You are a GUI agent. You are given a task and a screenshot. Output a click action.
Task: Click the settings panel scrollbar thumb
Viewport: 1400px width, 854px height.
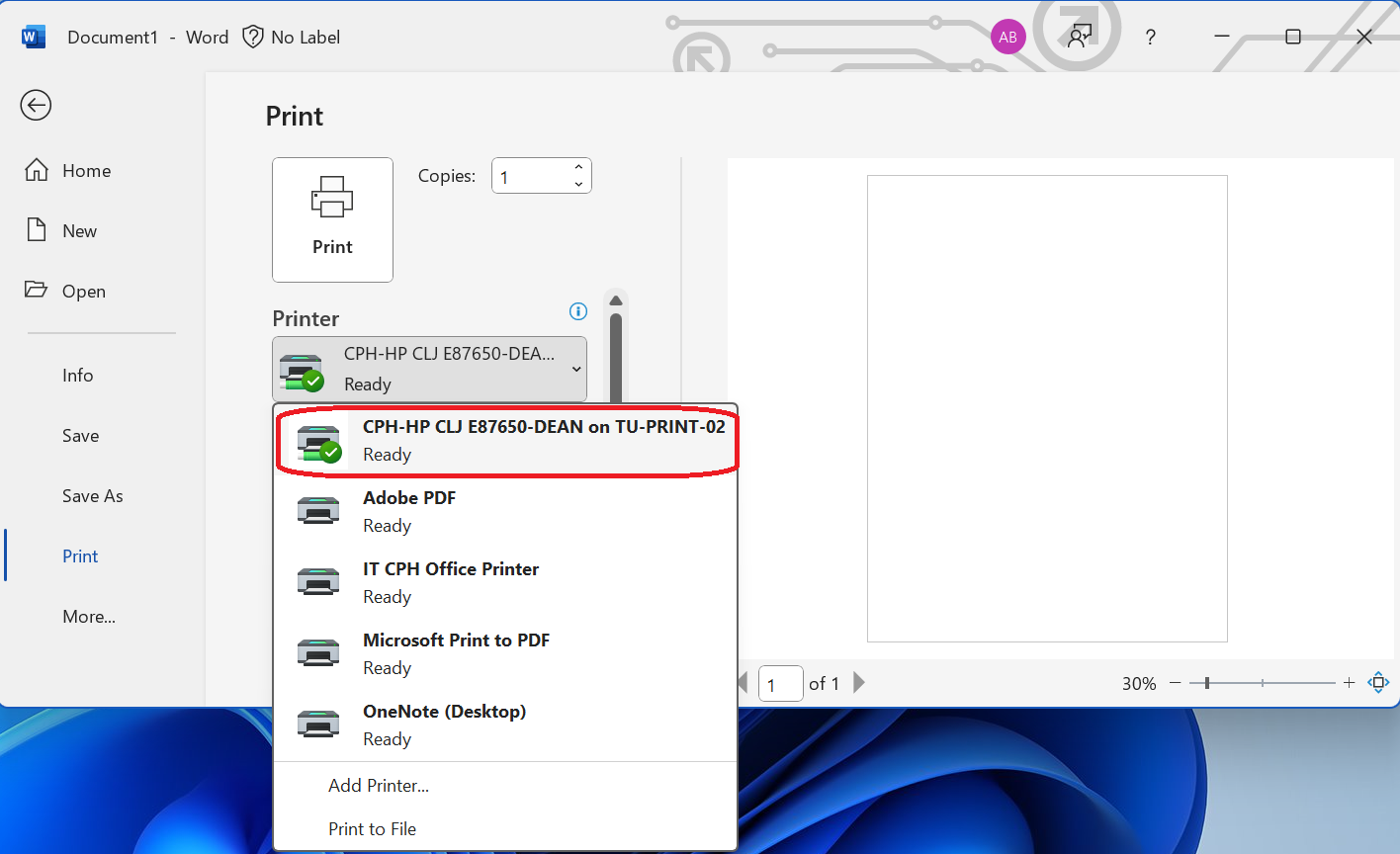(616, 358)
